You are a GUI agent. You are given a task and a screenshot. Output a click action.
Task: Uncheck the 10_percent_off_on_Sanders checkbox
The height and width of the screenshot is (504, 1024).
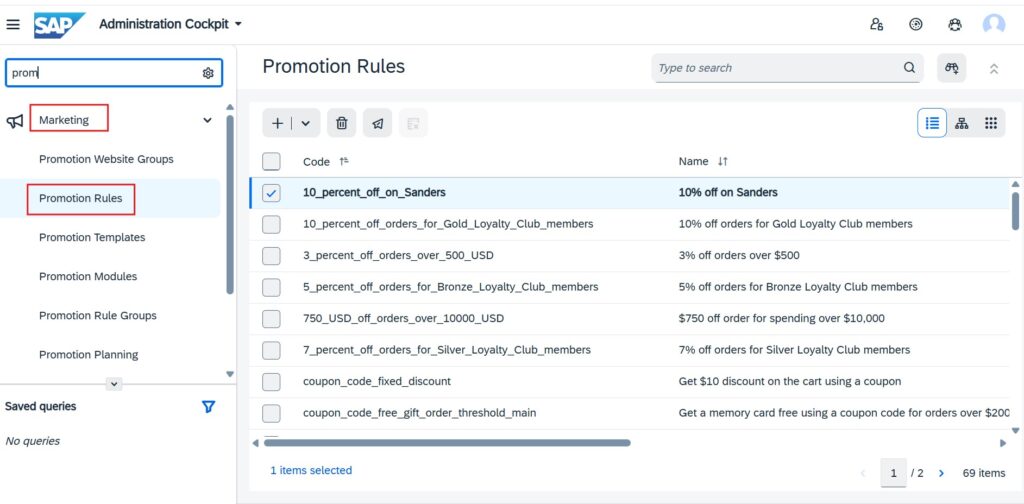coord(271,193)
